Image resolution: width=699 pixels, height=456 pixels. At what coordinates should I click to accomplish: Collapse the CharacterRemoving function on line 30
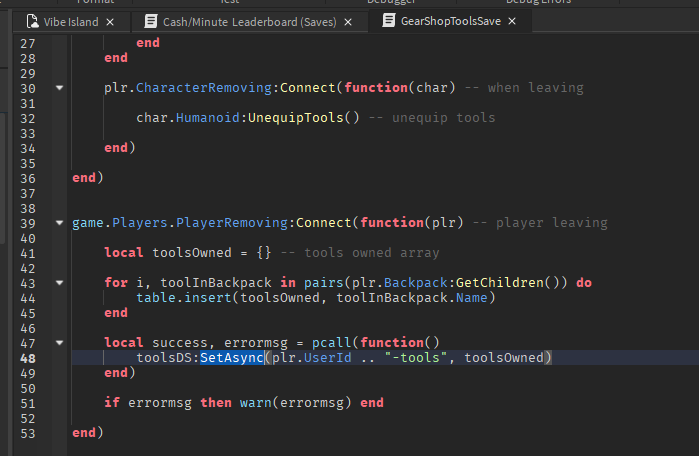59,88
